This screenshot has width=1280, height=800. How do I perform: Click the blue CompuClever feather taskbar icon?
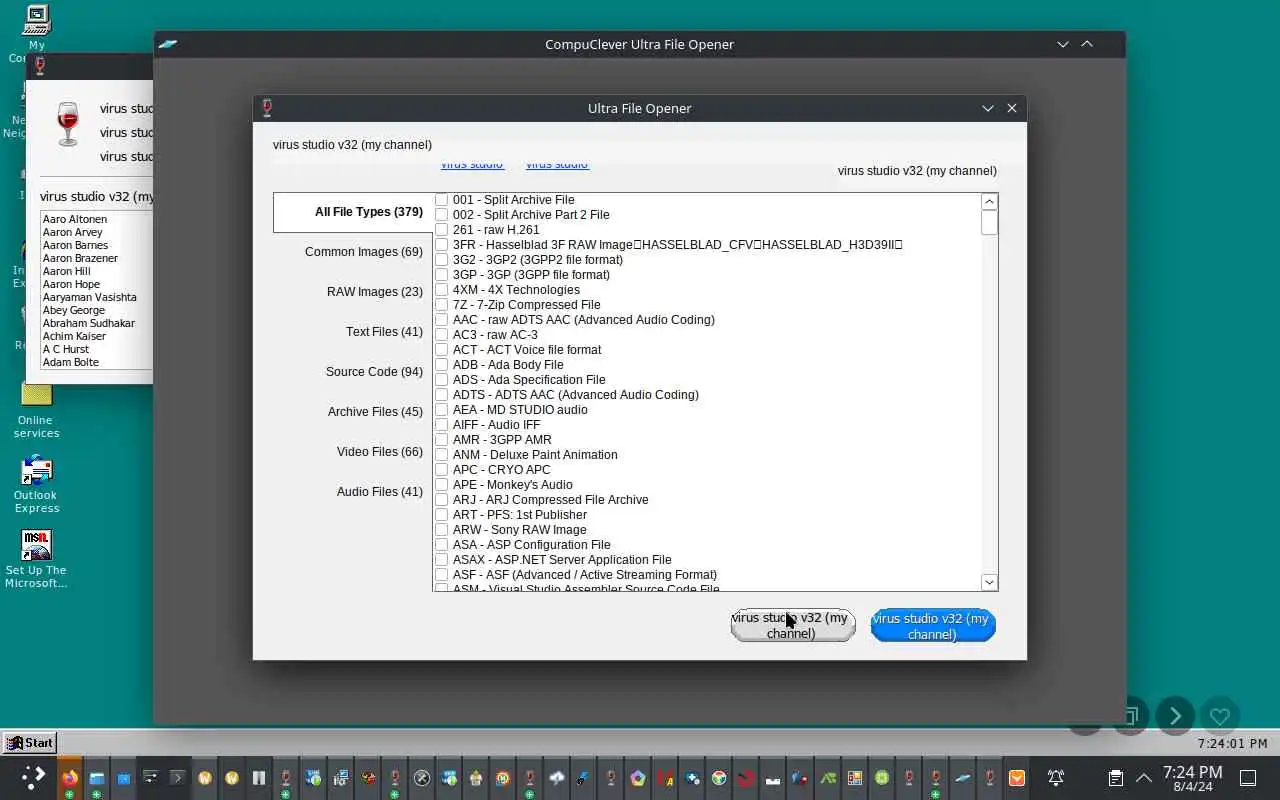click(963, 777)
